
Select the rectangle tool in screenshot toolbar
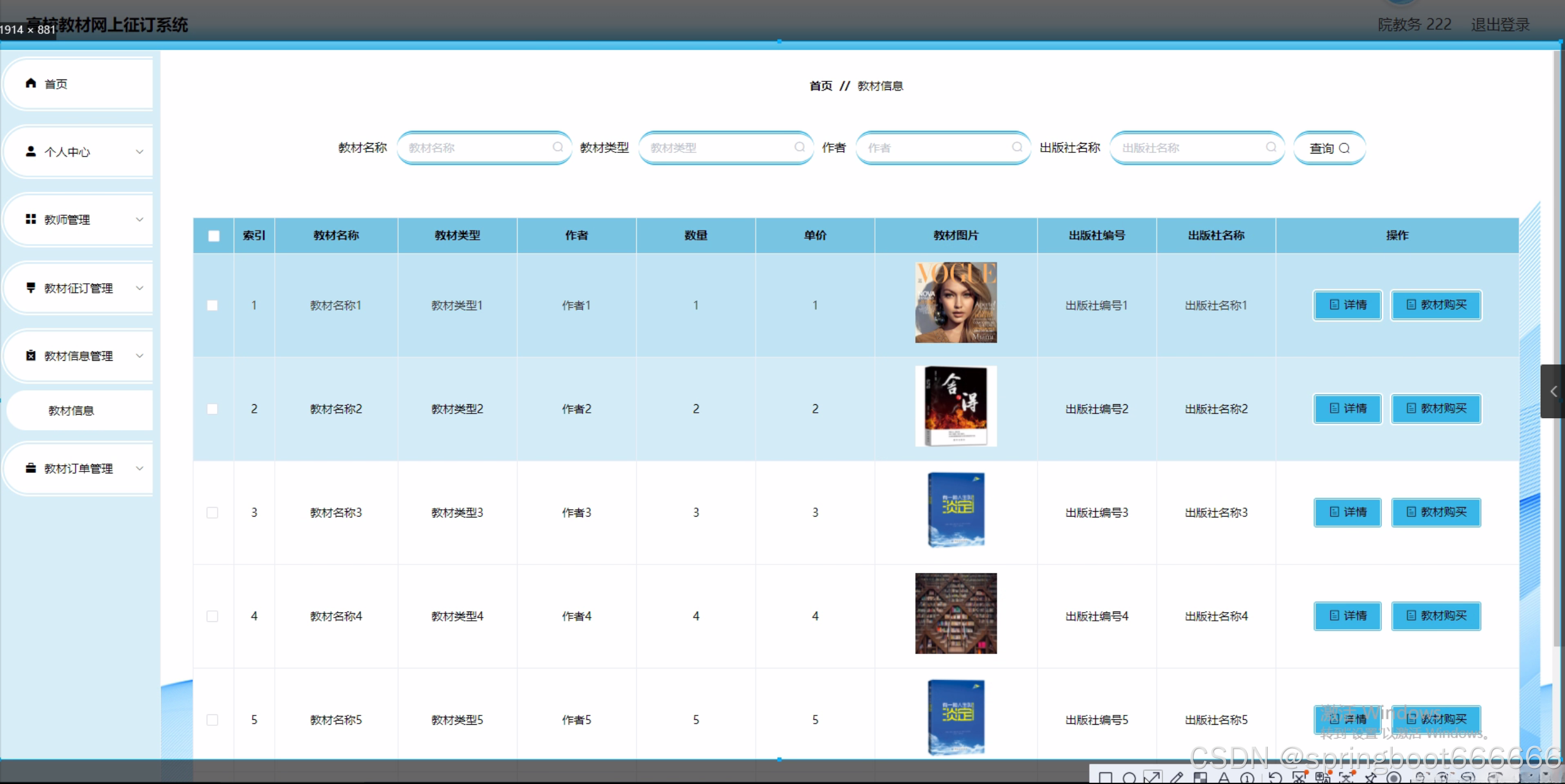click(x=1105, y=777)
